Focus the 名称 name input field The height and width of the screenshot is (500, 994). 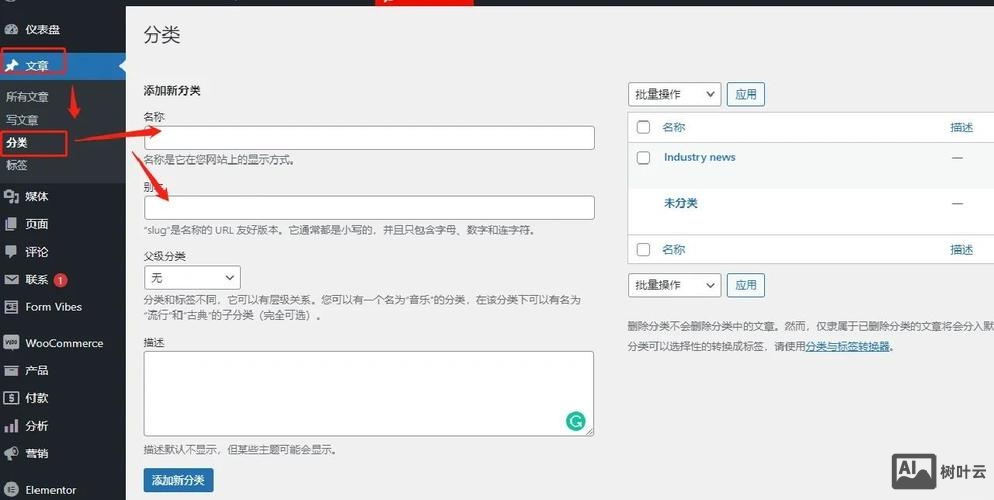[x=369, y=138]
